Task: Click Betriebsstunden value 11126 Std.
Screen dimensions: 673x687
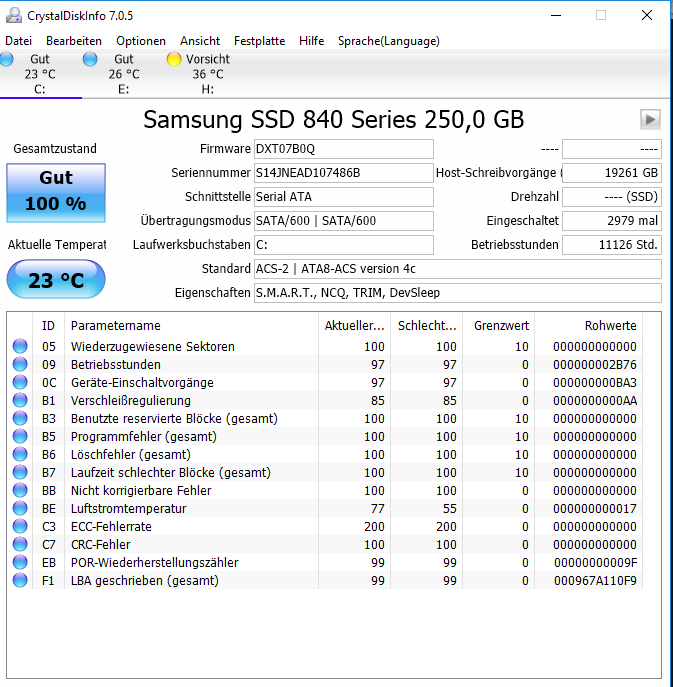Action: click(612, 244)
